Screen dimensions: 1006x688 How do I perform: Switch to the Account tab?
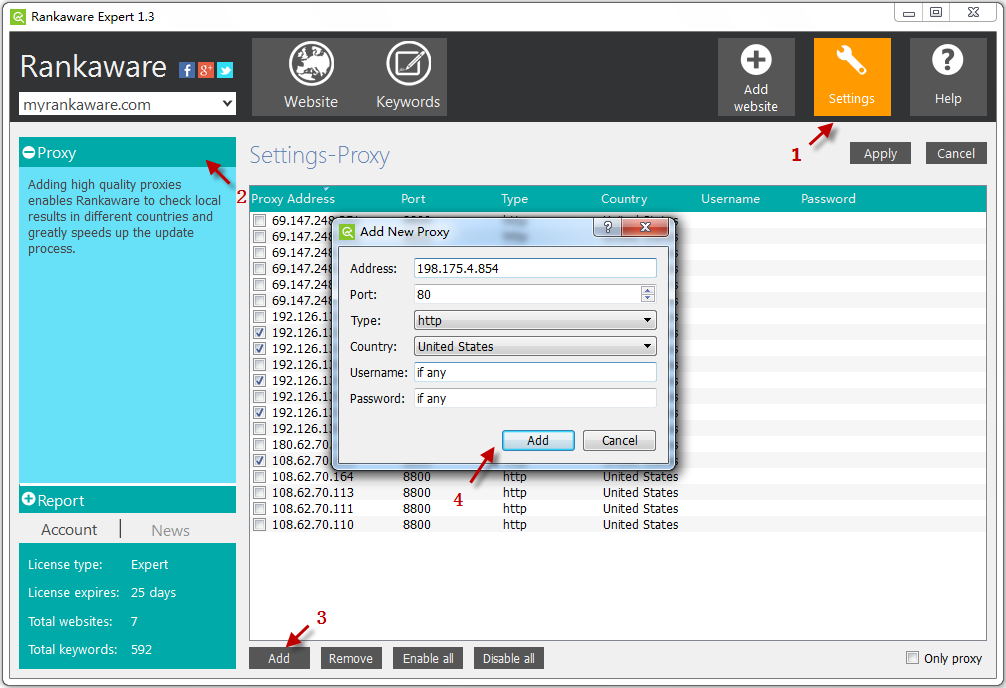[69, 530]
